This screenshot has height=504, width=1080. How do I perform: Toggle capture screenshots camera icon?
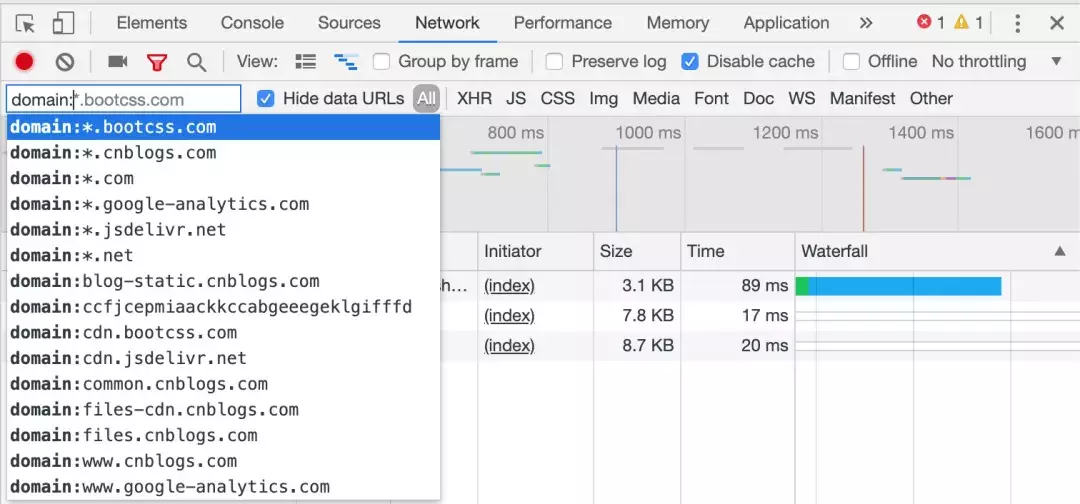118,62
